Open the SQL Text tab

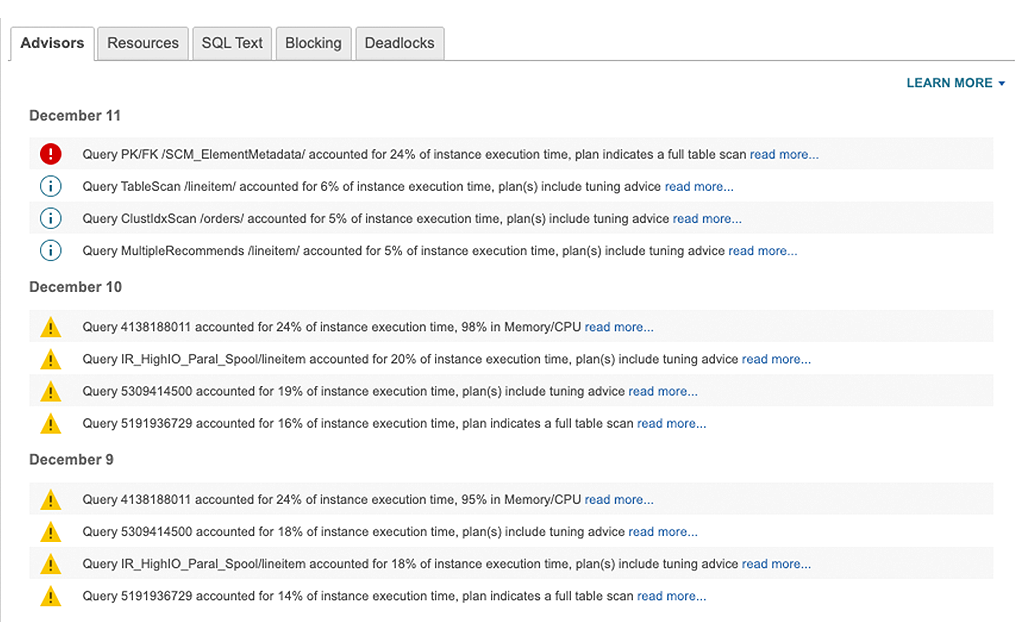click(x=232, y=43)
